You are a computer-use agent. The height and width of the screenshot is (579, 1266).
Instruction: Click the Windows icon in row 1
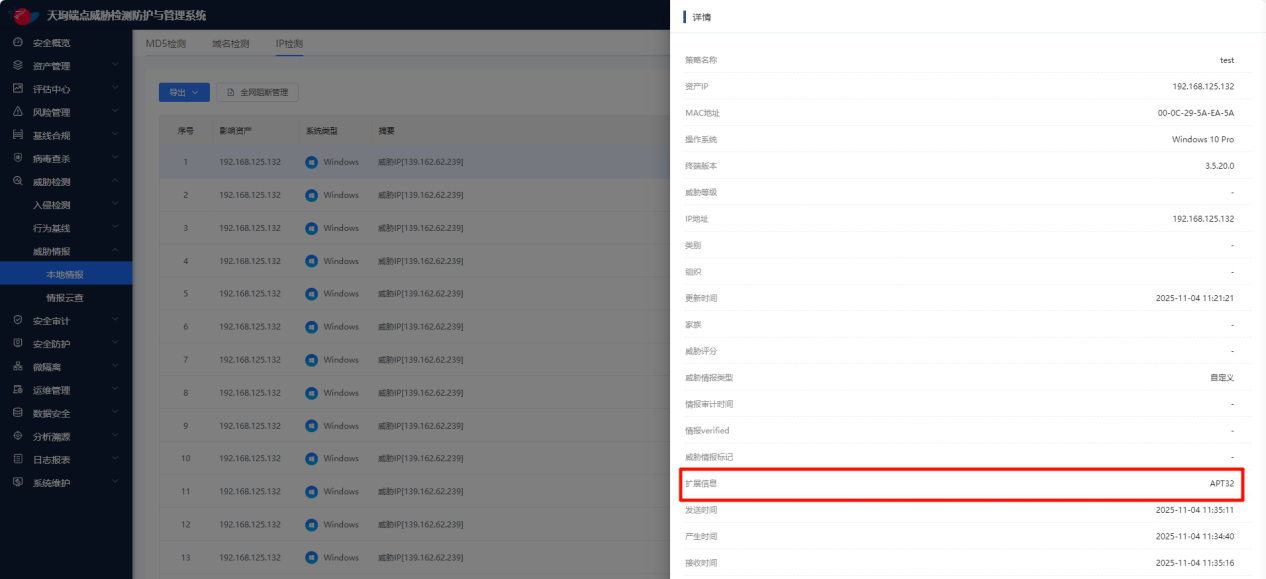[312, 163]
